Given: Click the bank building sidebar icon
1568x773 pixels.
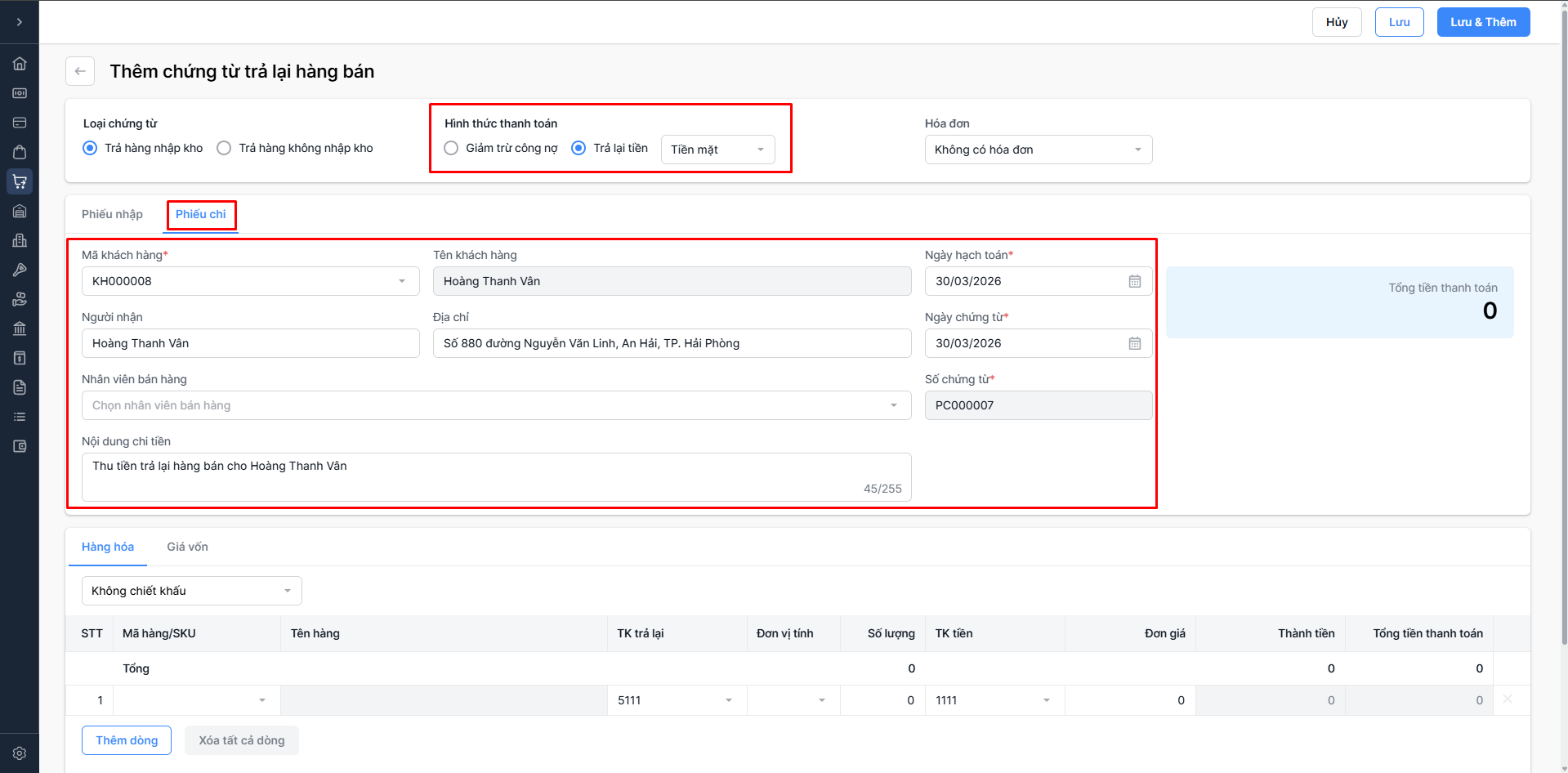Looking at the screenshot, I should [x=20, y=328].
